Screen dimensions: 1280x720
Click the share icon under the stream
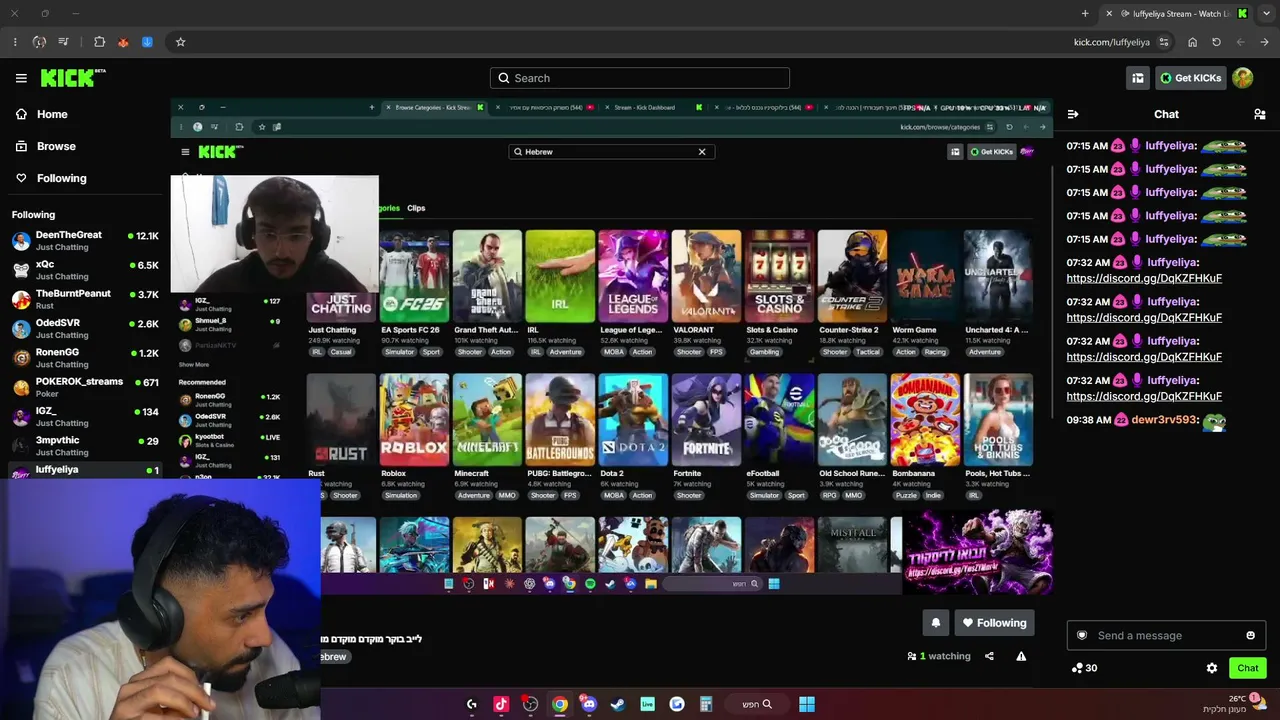click(989, 656)
